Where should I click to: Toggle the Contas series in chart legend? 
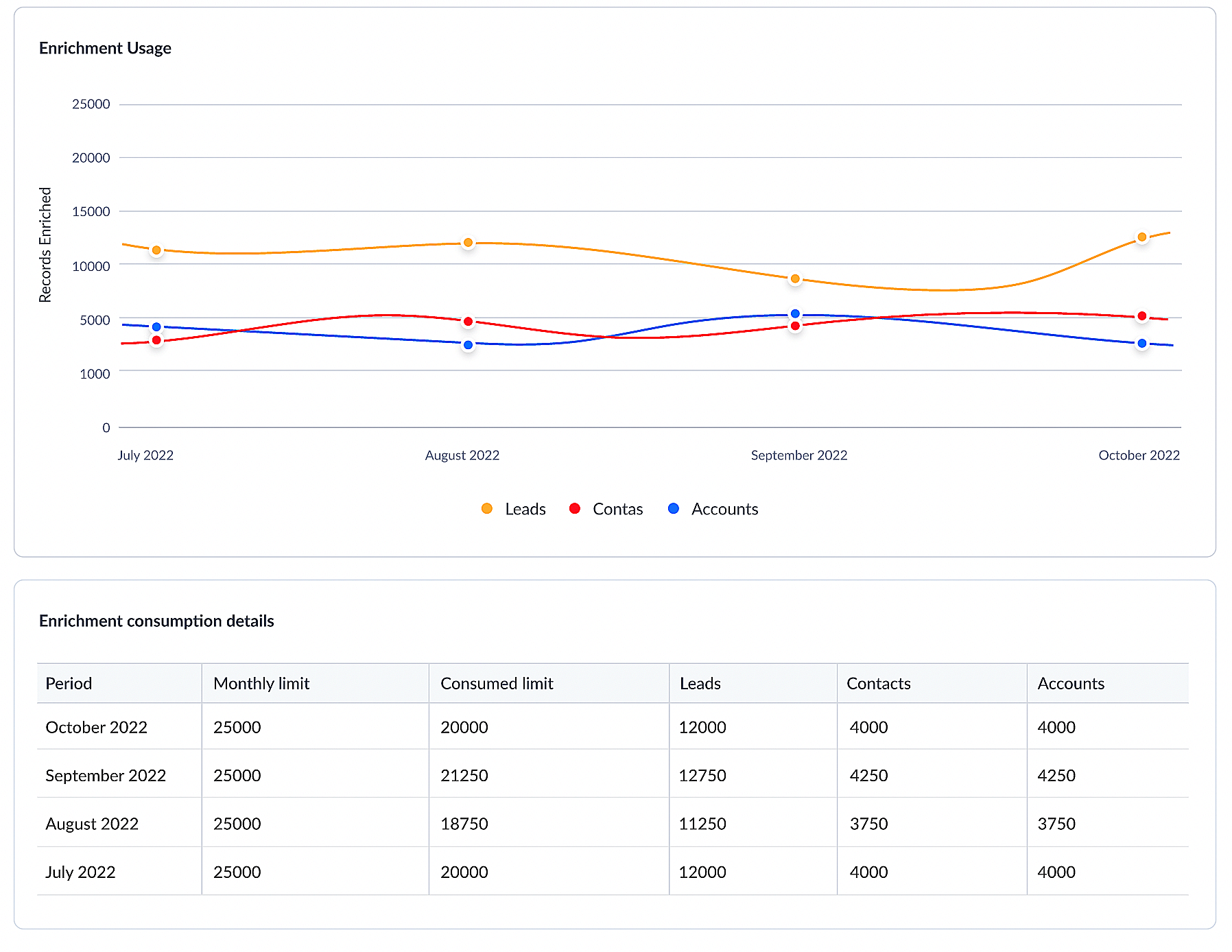(x=606, y=509)
